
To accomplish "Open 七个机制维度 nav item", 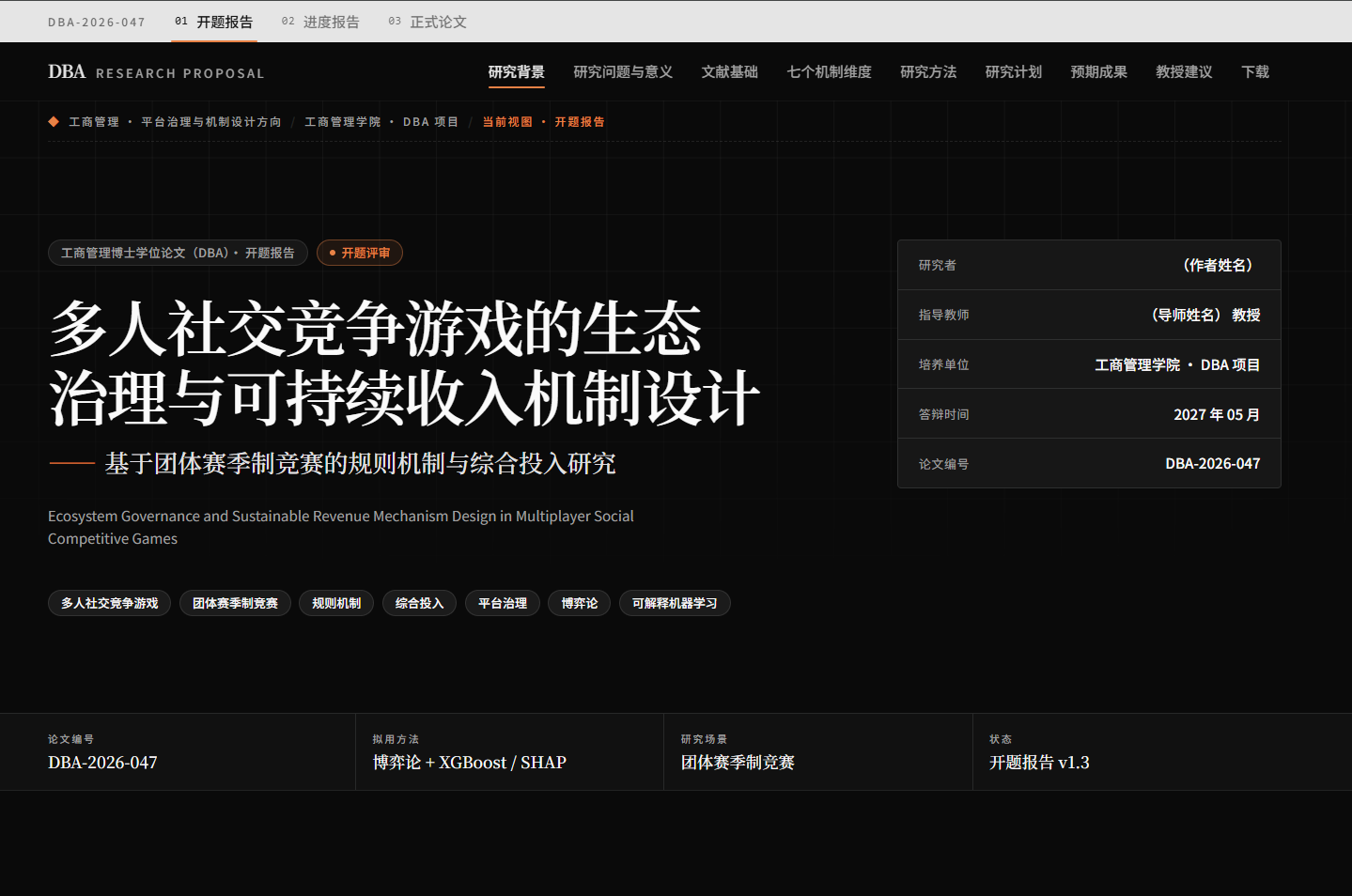I will click(829, 72).
